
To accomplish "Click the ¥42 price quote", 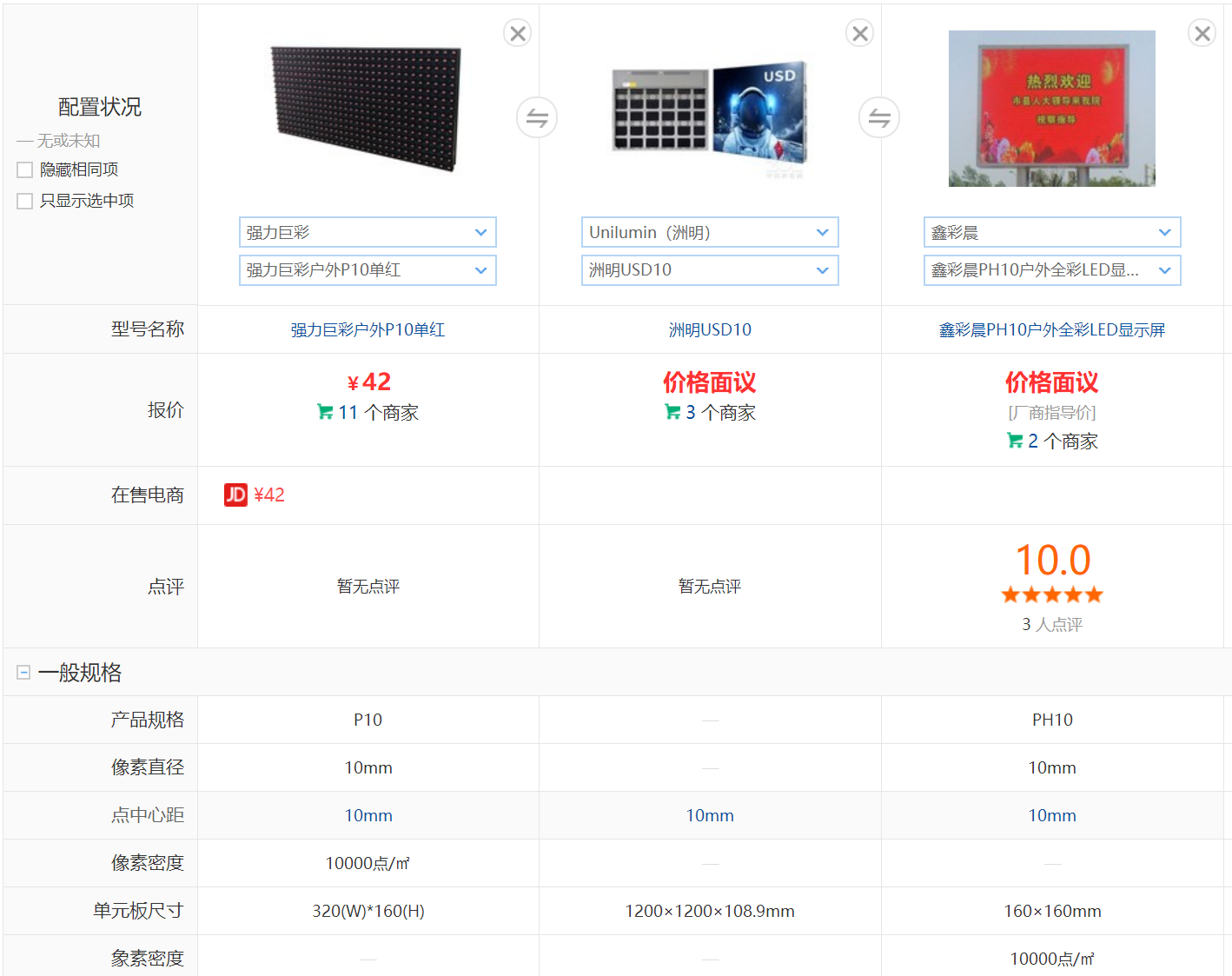I will click(369, 382).
